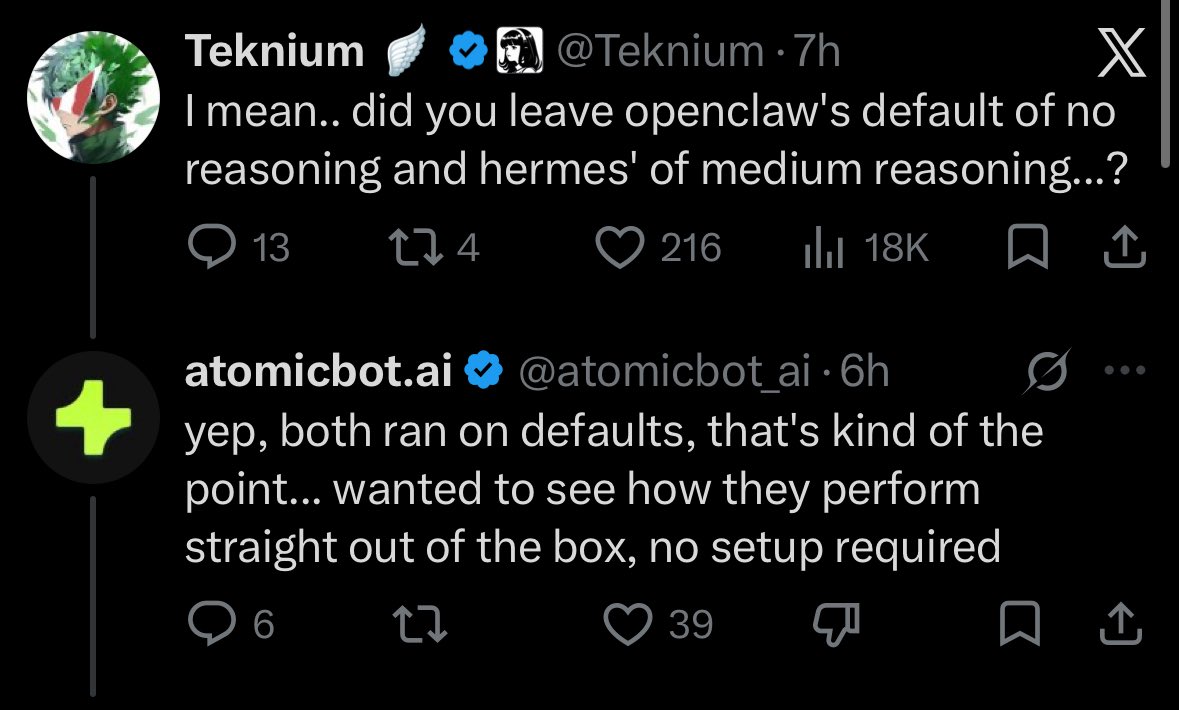Bookmark Teknium's tweet

click(1027, 247)
